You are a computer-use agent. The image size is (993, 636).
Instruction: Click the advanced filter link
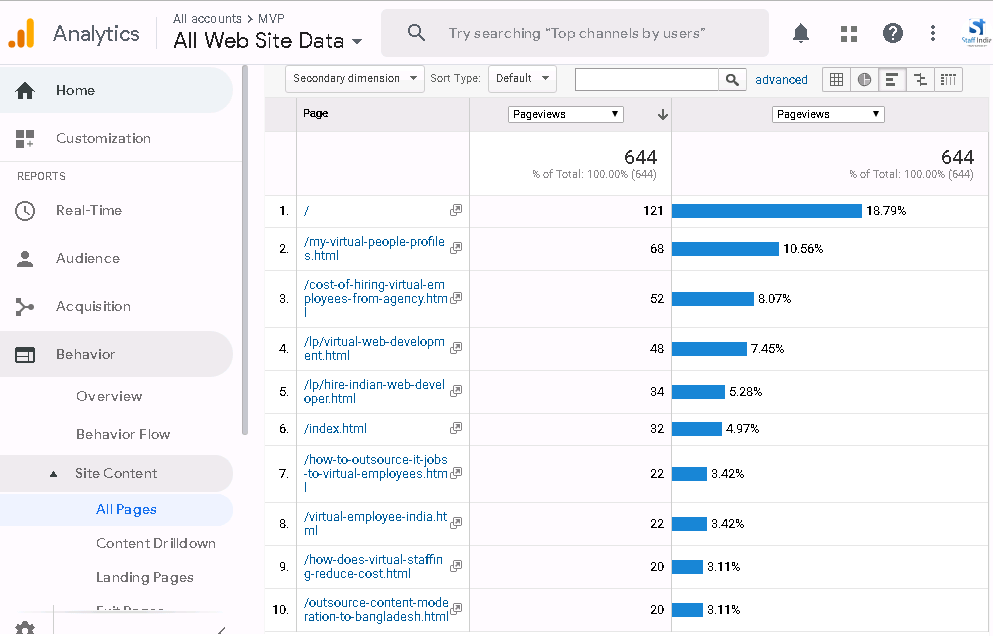(x=781, y=80)
